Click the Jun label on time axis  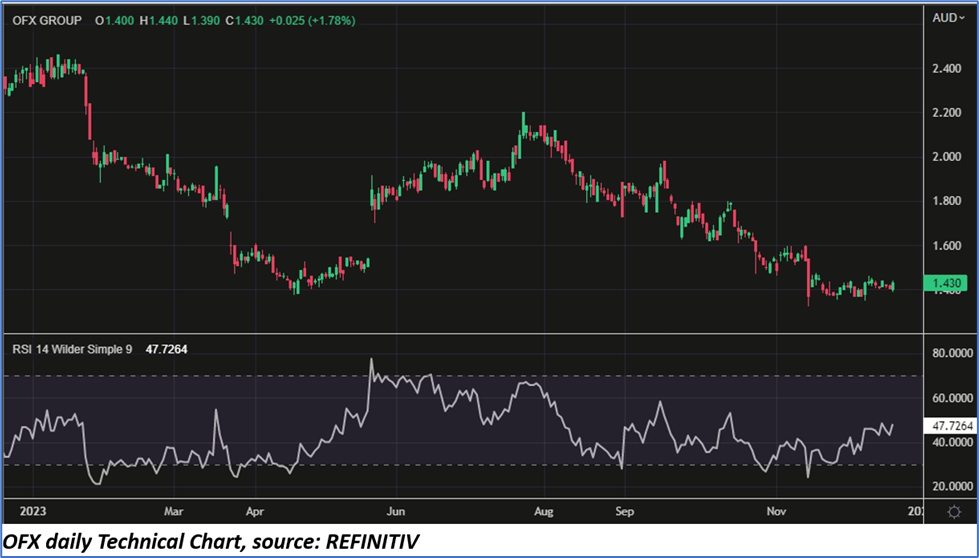coord(395,508)
